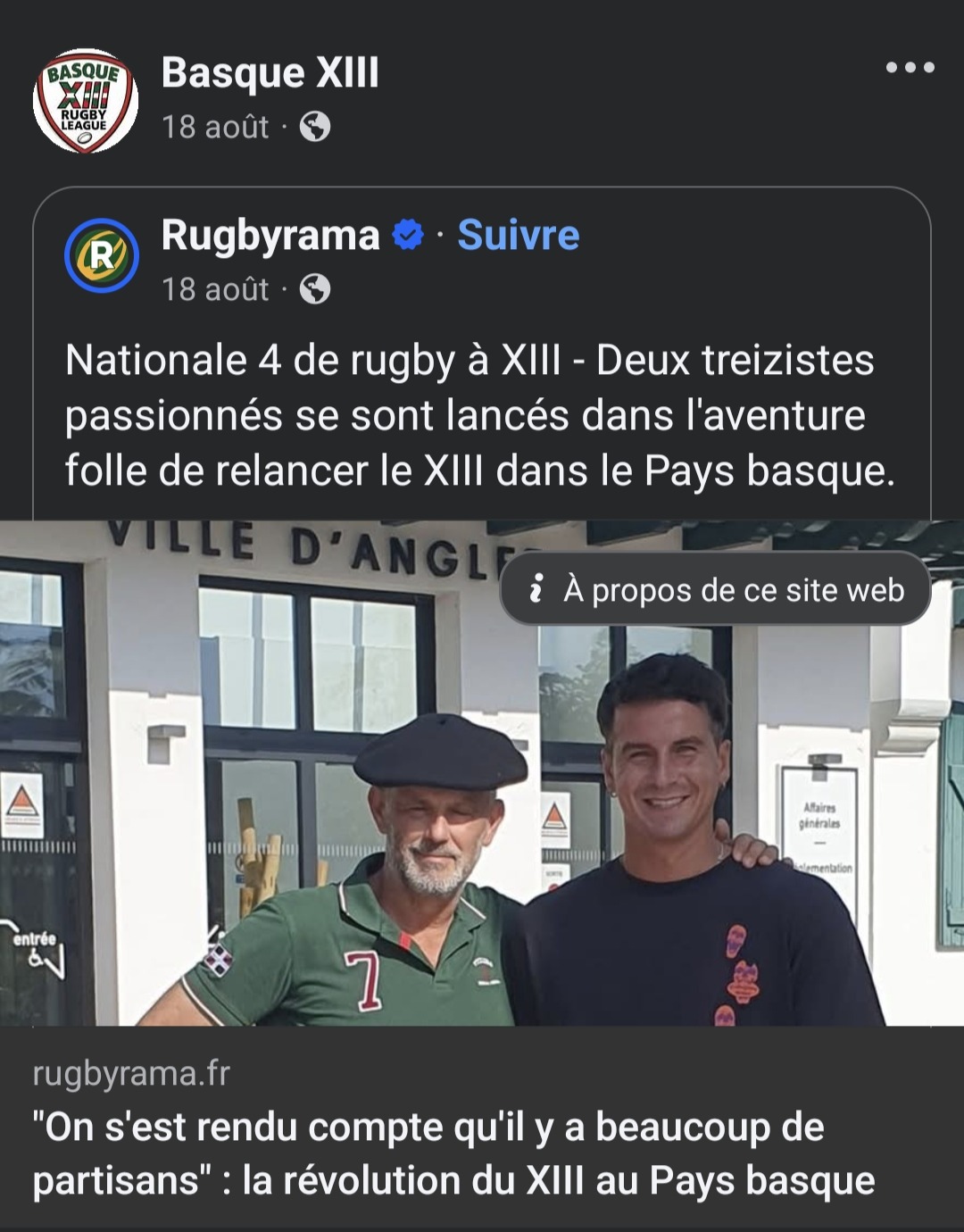Image resolution: width=964 pixels, height=1232 pixels.
Task: Click the blue verified badge next to Rugbyrama
Action: (x=408, y=236)
